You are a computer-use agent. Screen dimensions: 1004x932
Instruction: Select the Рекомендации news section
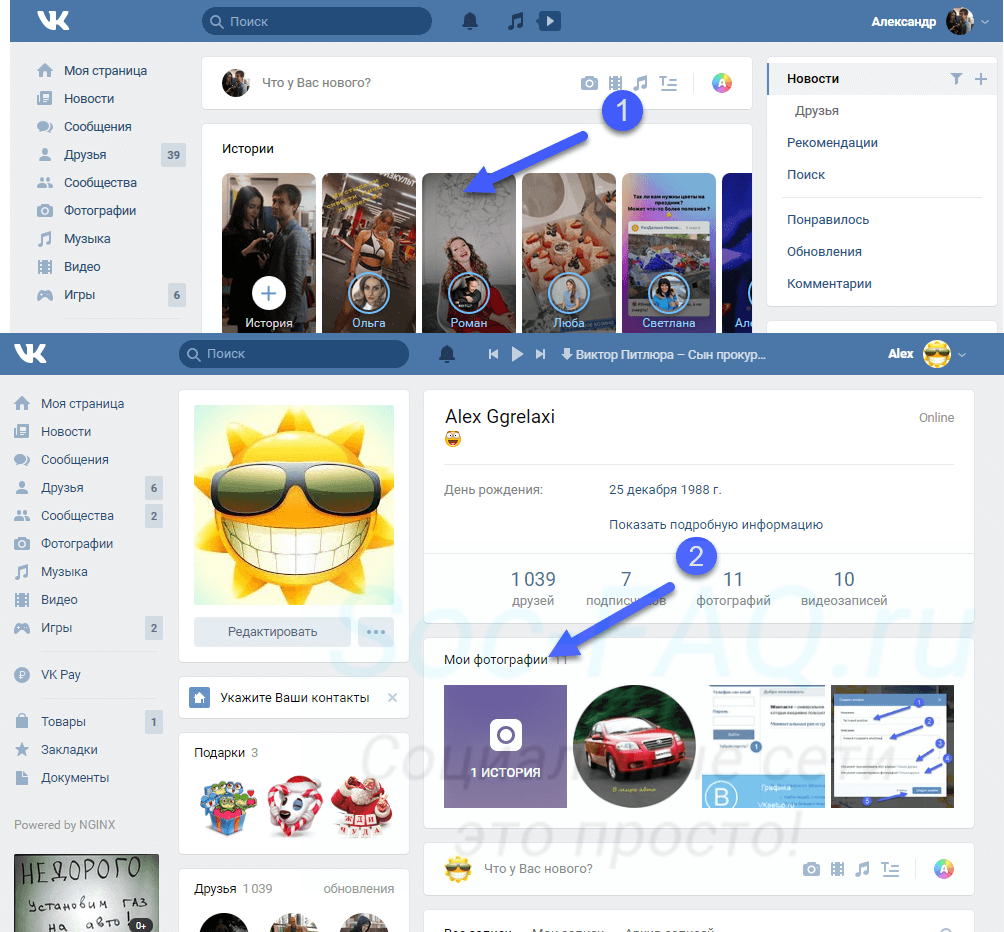[832, 143]
